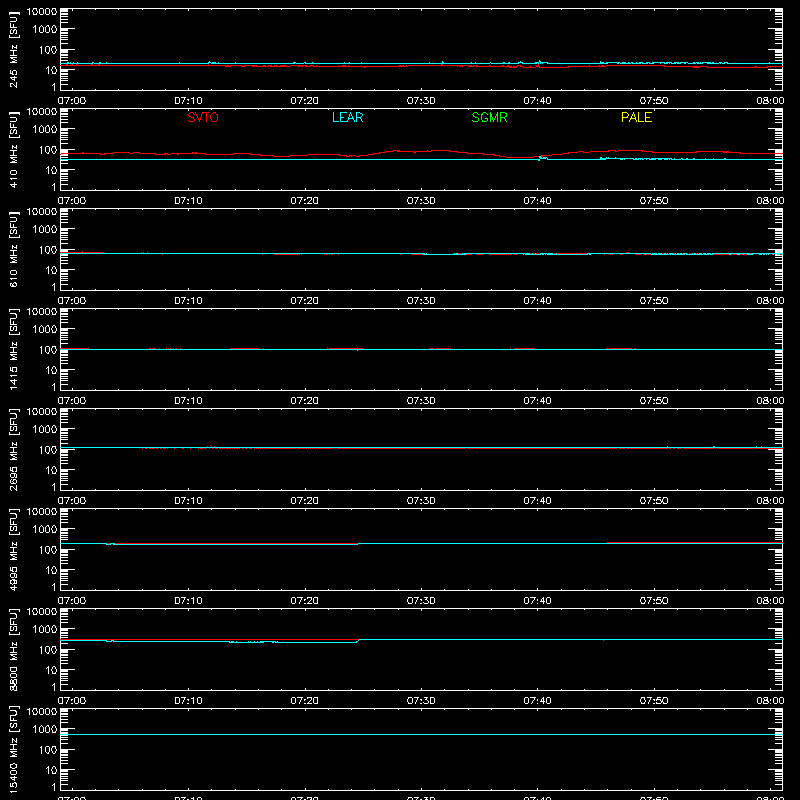Click the 1000 tick value on the 15400 MHz axis
Image resolution: width=800 pixels, height=800 pixels.
45,730
